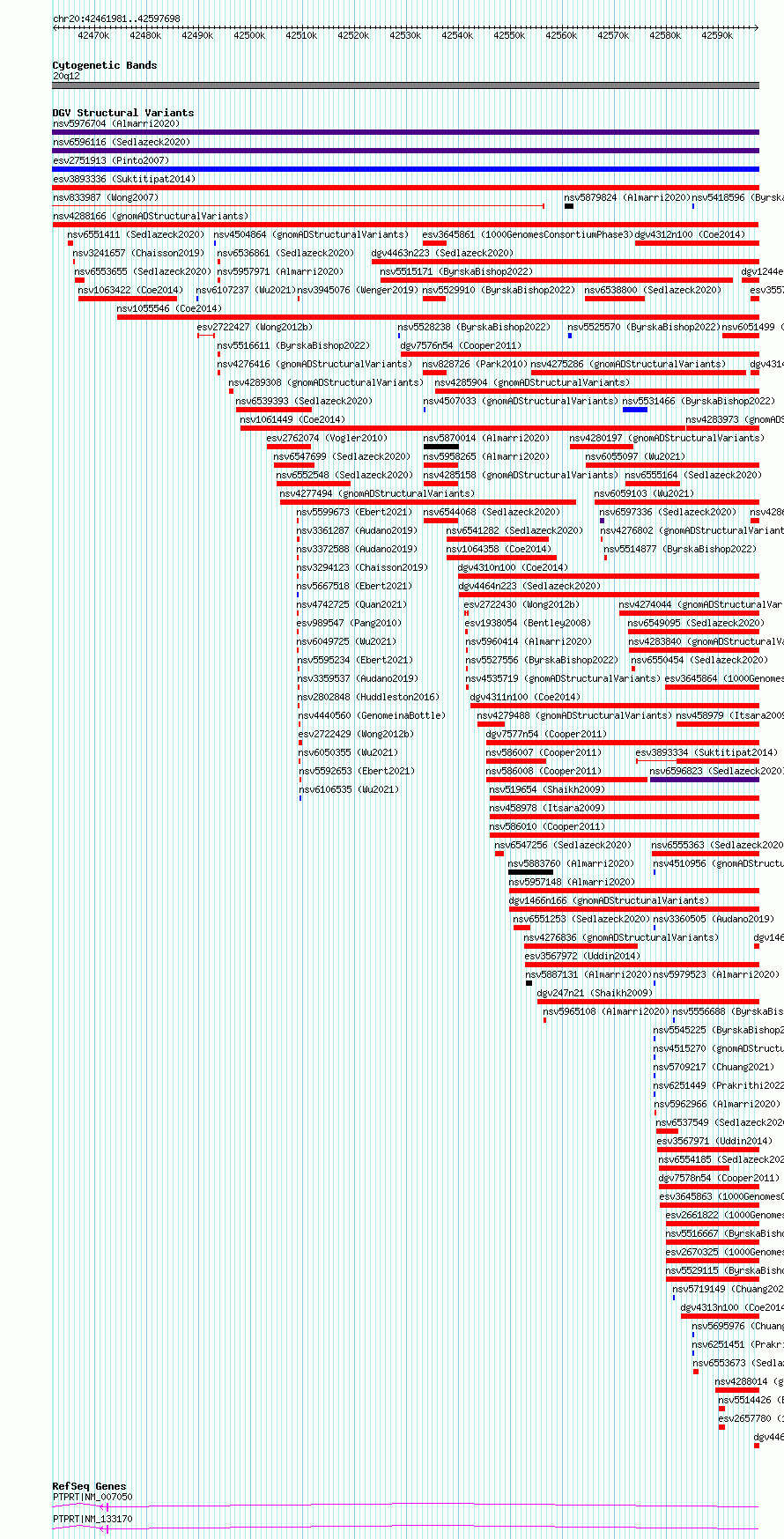The height and width of the screenshot is (1539, 784).
Task: Click the nsv6538800 (Sedlazeck2020) label
Action: 653,290
